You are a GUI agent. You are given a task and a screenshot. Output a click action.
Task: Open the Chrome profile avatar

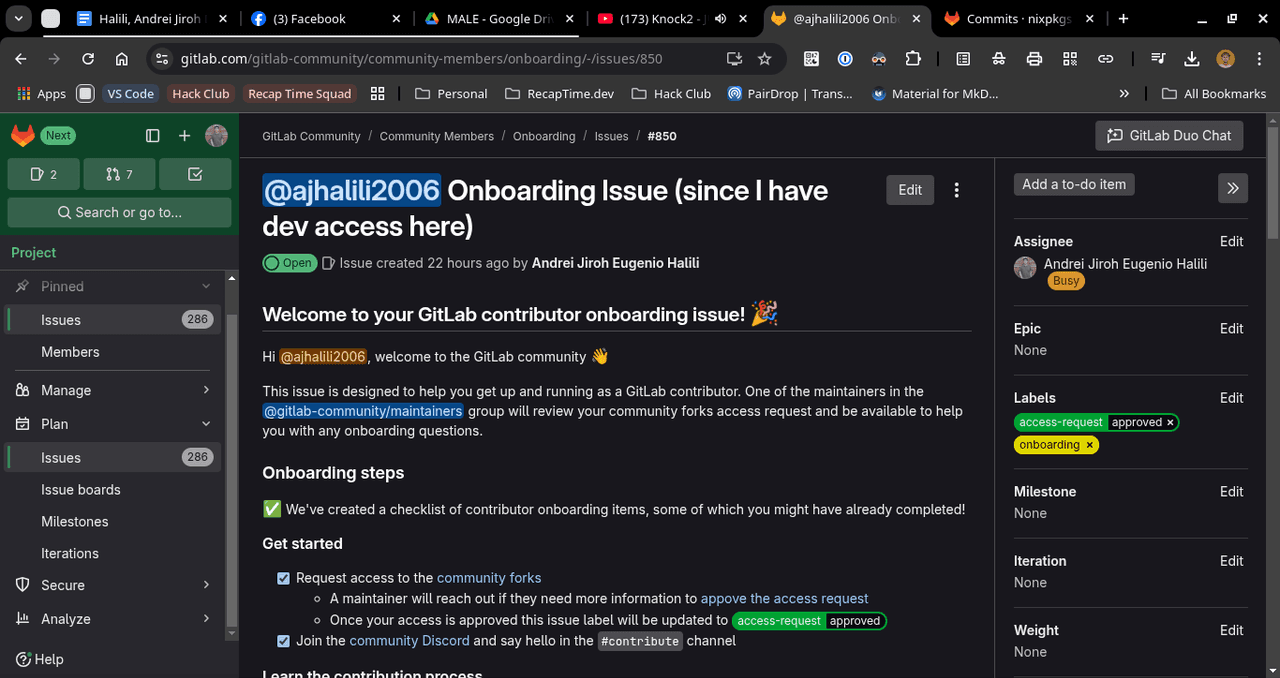click(x=1225, y=59)
